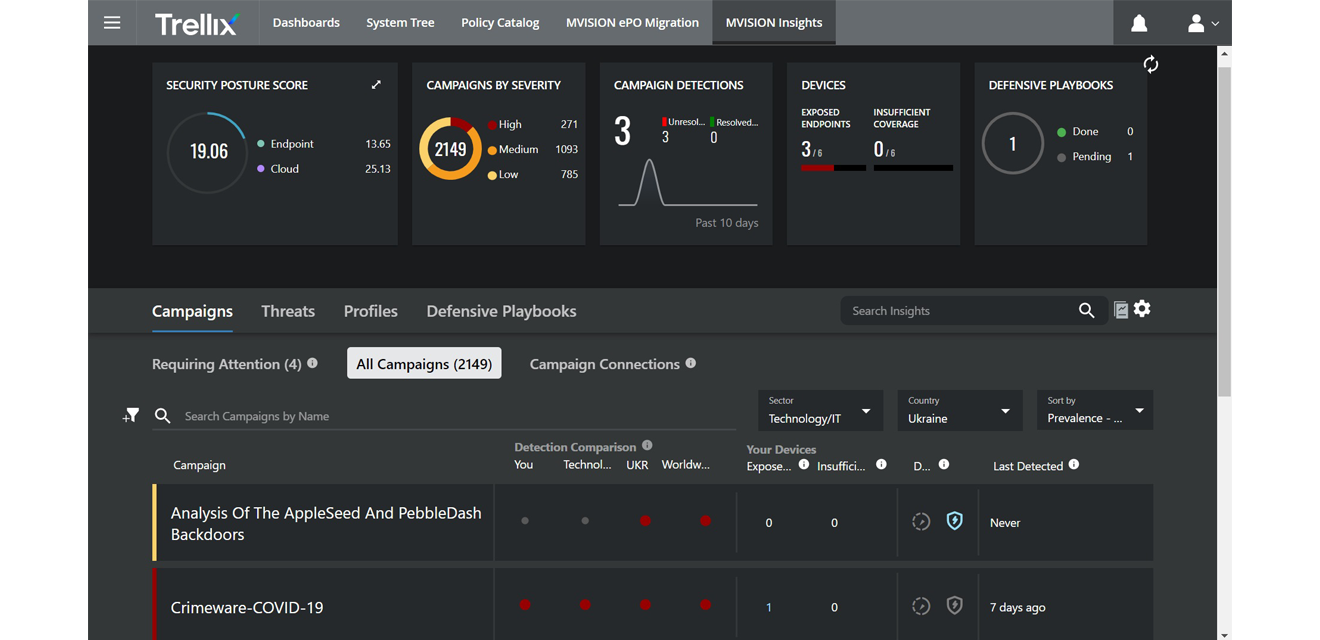Show info for Insufficient coverage column
Viewport: 1320px width, 640px height.
click(x=881, y=464)
